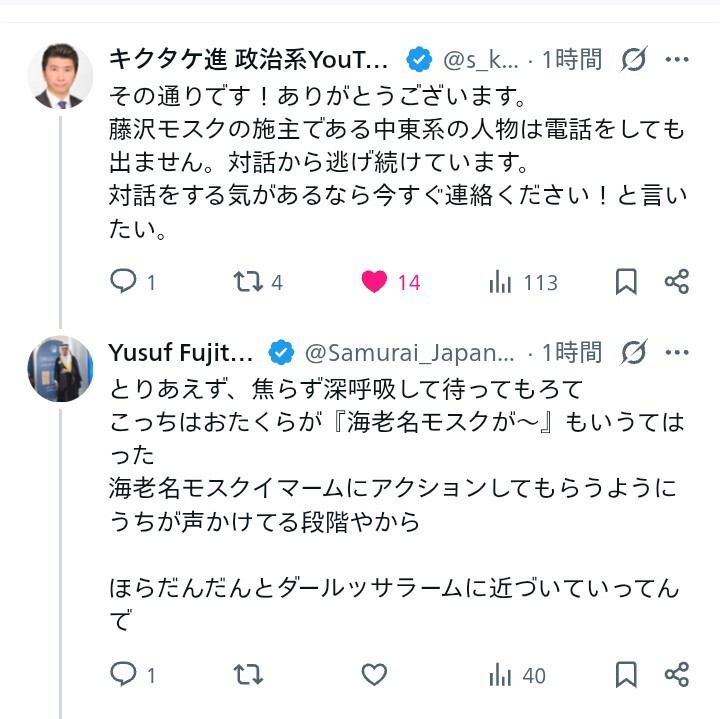View analytics showing 40 views
Screen dimensions: 720x719
[501, 675]
